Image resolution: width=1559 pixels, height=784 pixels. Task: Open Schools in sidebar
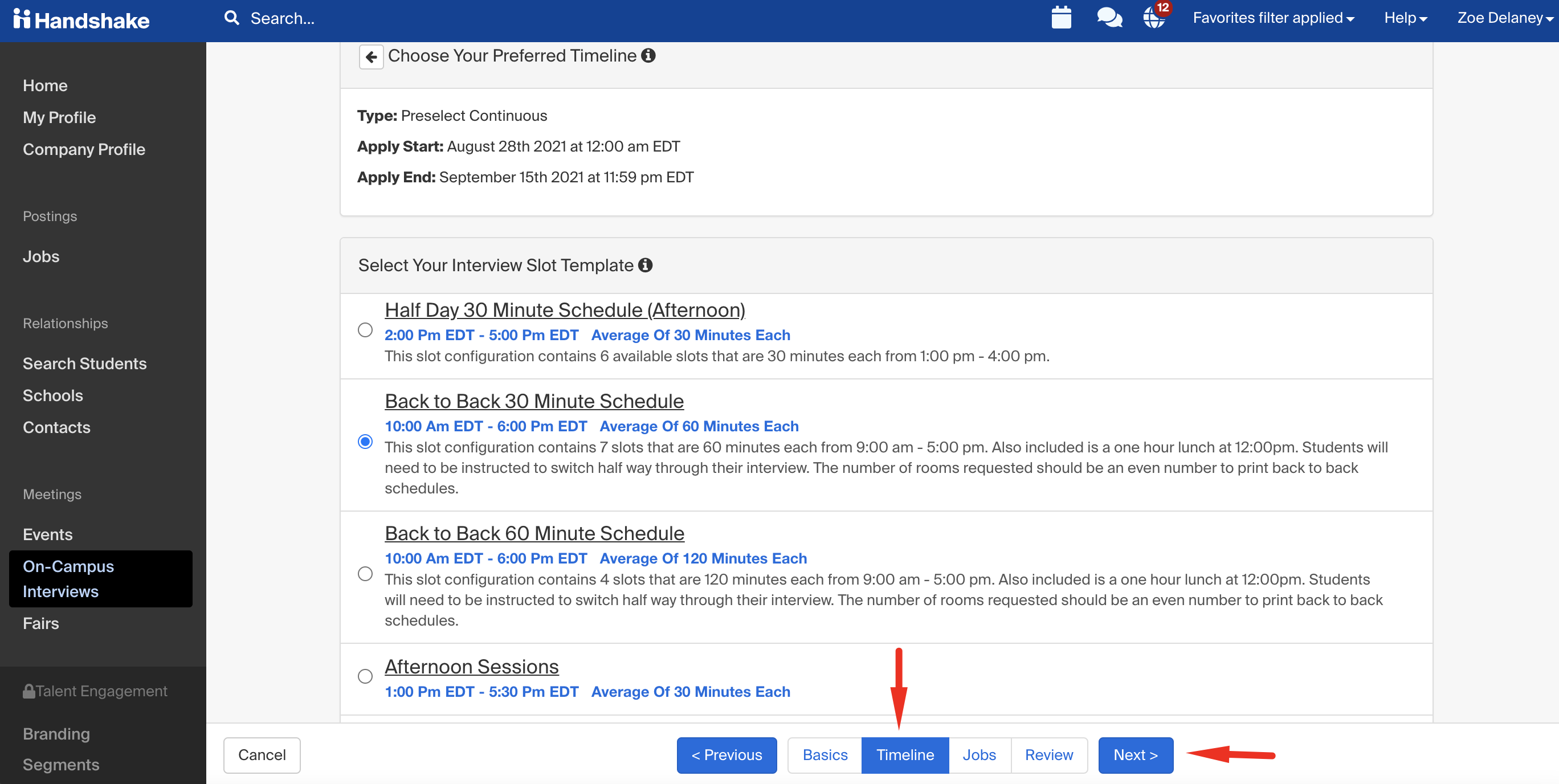coord(52,395)
